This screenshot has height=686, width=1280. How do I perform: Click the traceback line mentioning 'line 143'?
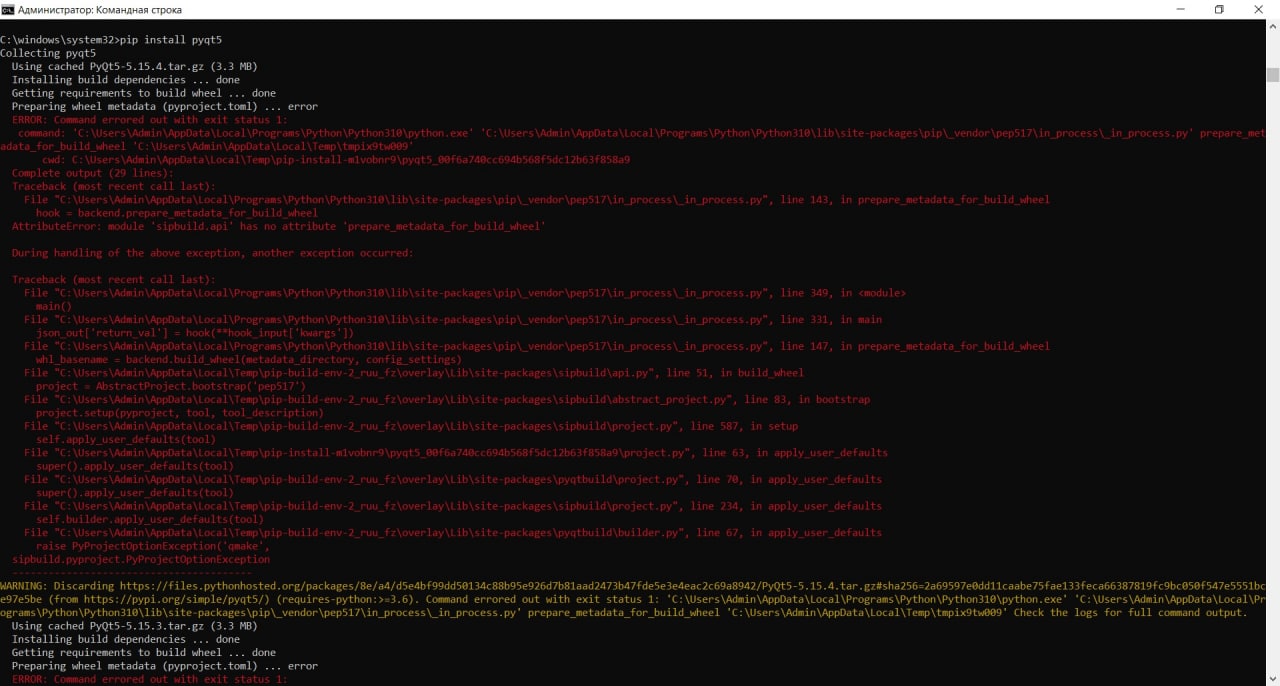click(537, 199)
